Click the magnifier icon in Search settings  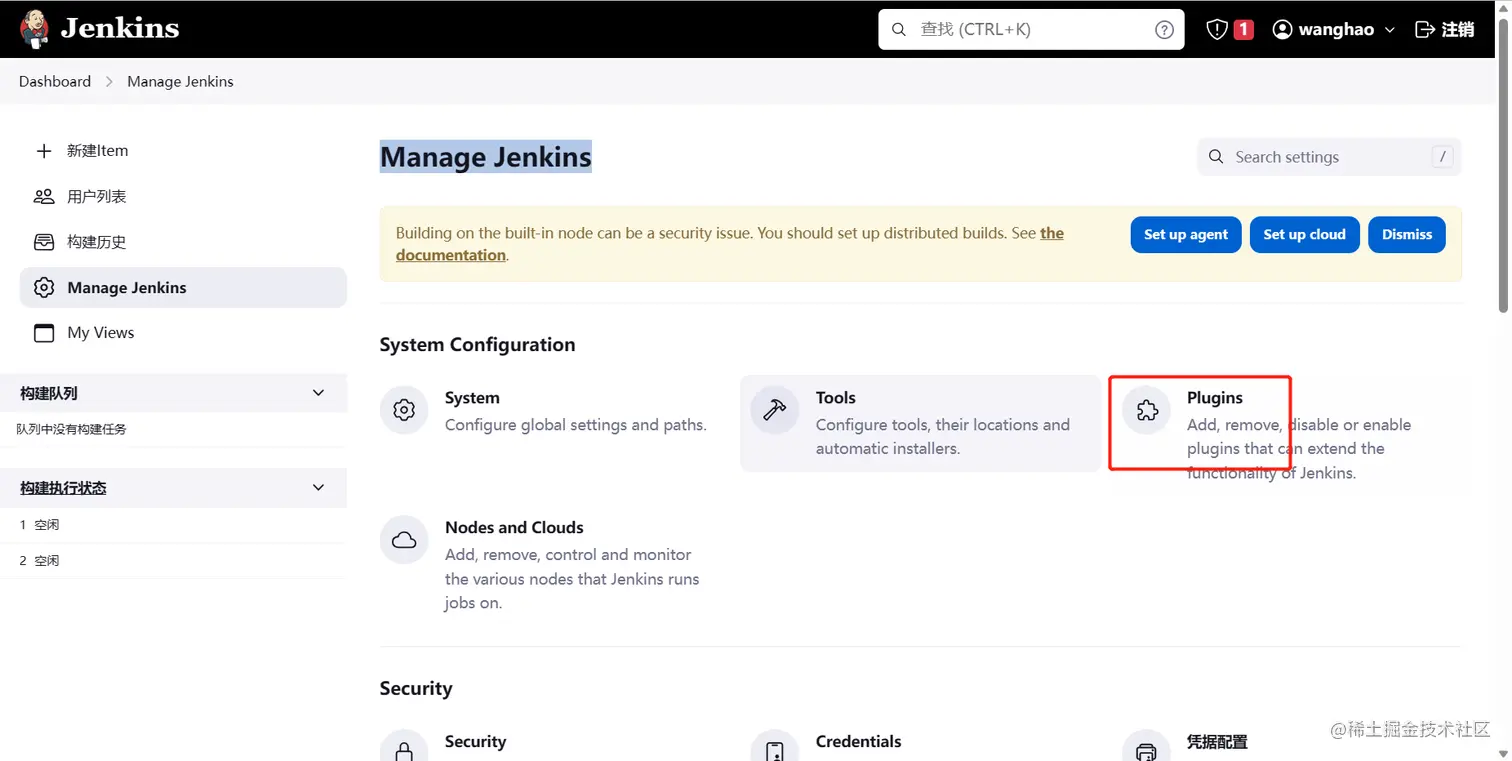1216,157
